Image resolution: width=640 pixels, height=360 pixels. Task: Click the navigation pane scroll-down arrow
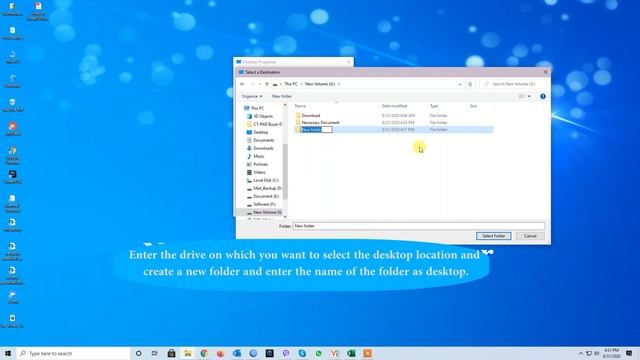285,217
